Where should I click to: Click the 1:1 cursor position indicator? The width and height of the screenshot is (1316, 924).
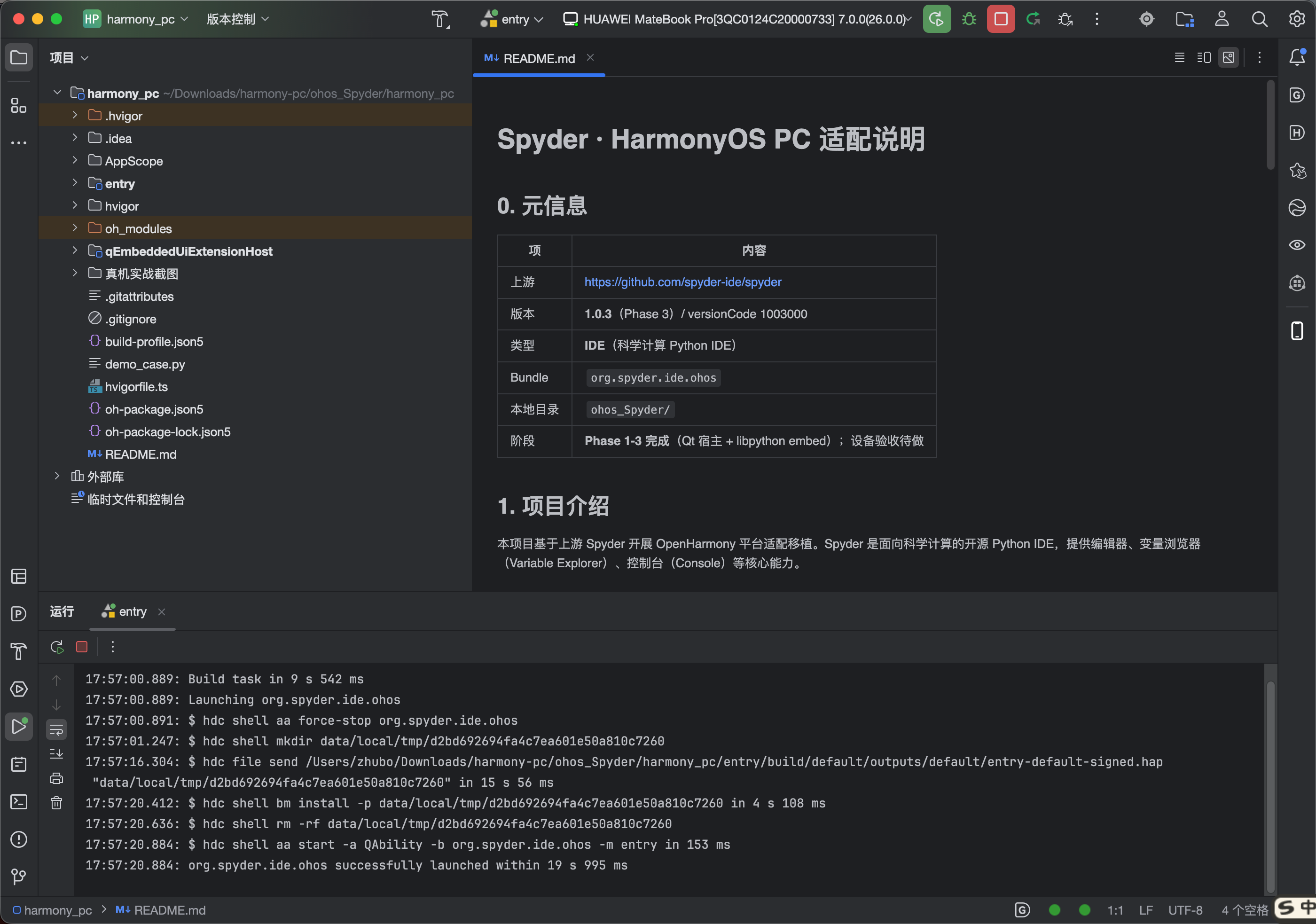point(1115,910)
